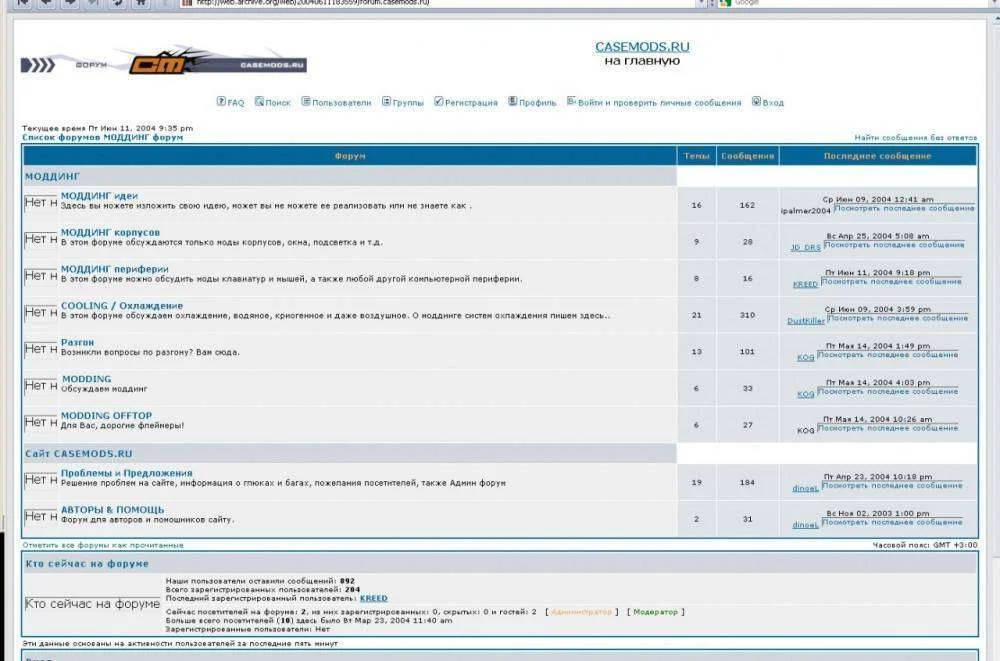Click Отметить все форумы как прочитанные

point(103,545)
